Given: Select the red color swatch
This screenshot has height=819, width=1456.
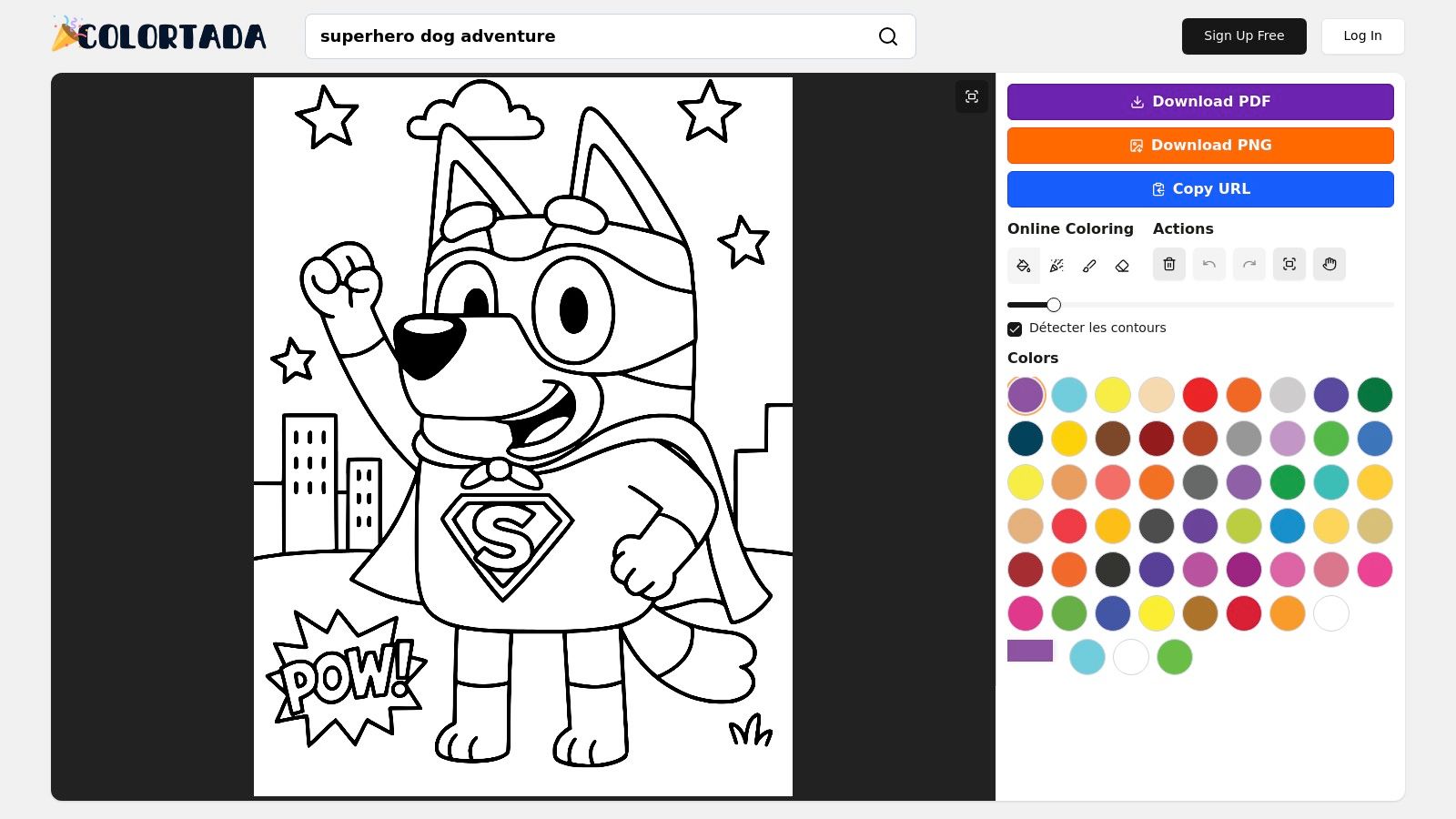Looking at the screenshot, I should pyautogui.click(x=1200, y=395).
